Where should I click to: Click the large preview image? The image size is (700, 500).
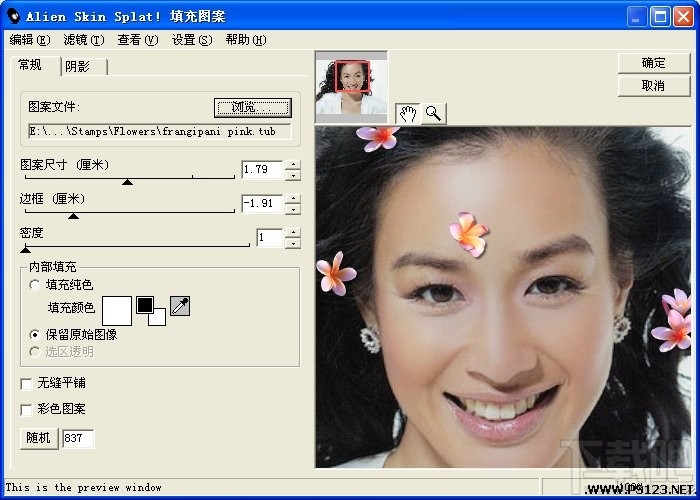click(x=503, y=297)
